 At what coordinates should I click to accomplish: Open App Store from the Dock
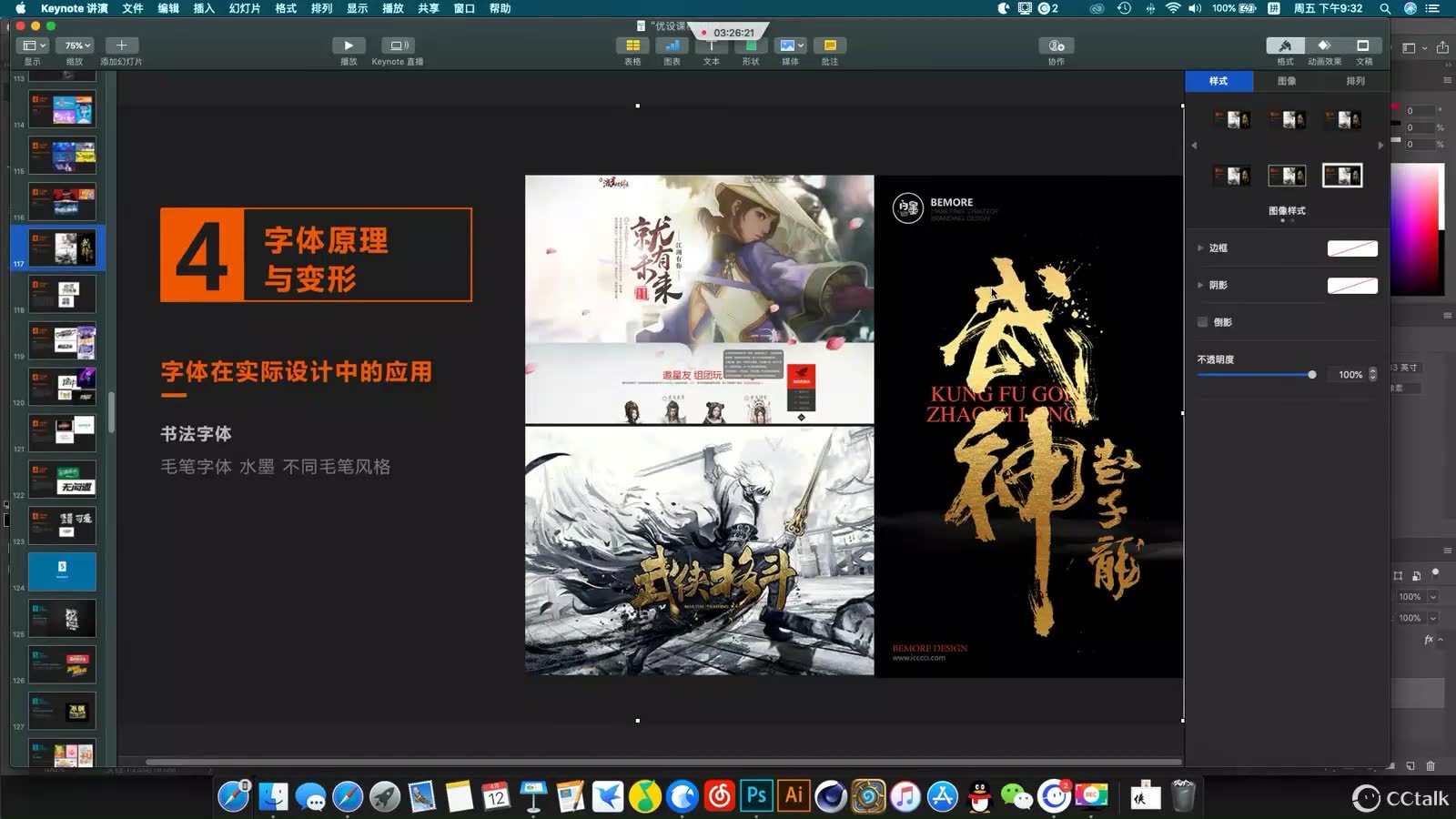point(943,797)
